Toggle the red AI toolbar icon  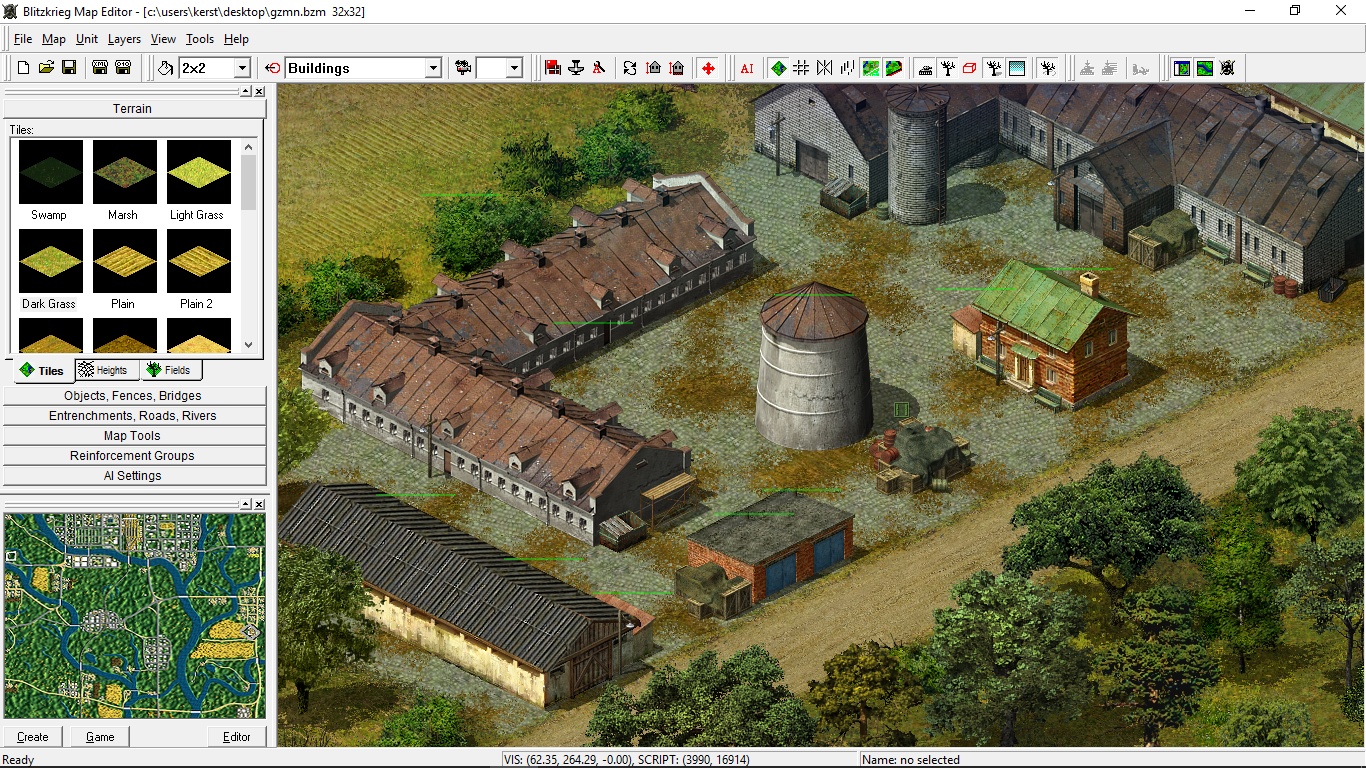coord(747,68)
